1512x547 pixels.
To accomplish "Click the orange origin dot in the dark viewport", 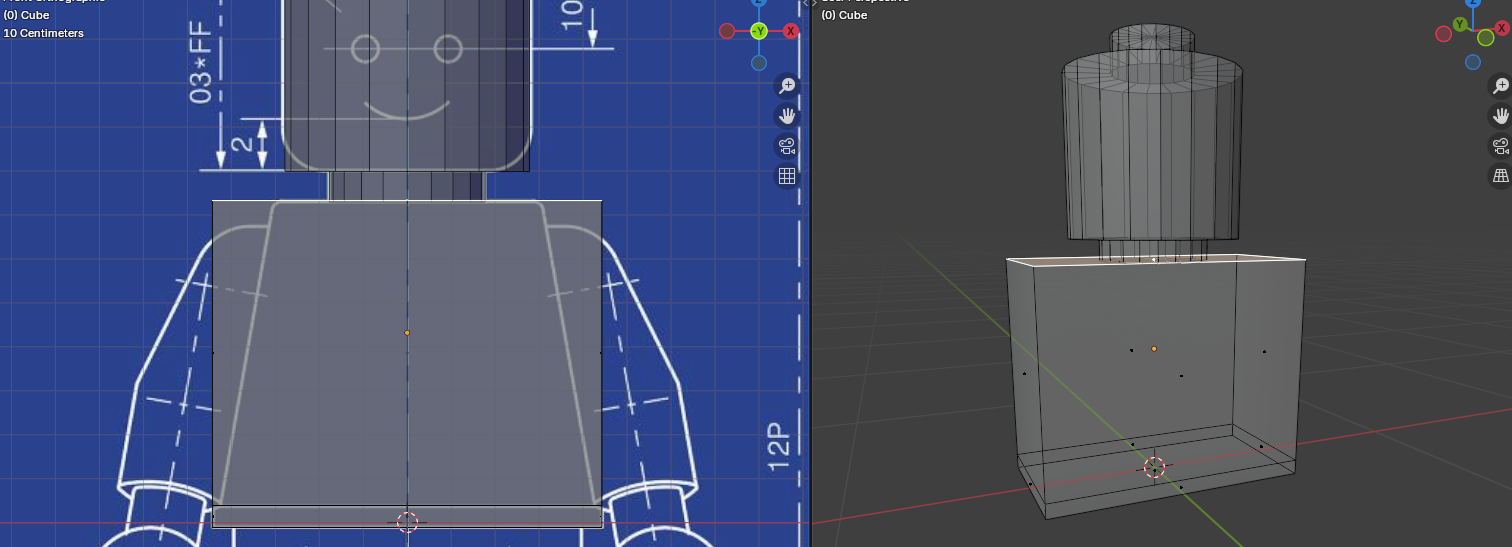I will (1154, 349).
